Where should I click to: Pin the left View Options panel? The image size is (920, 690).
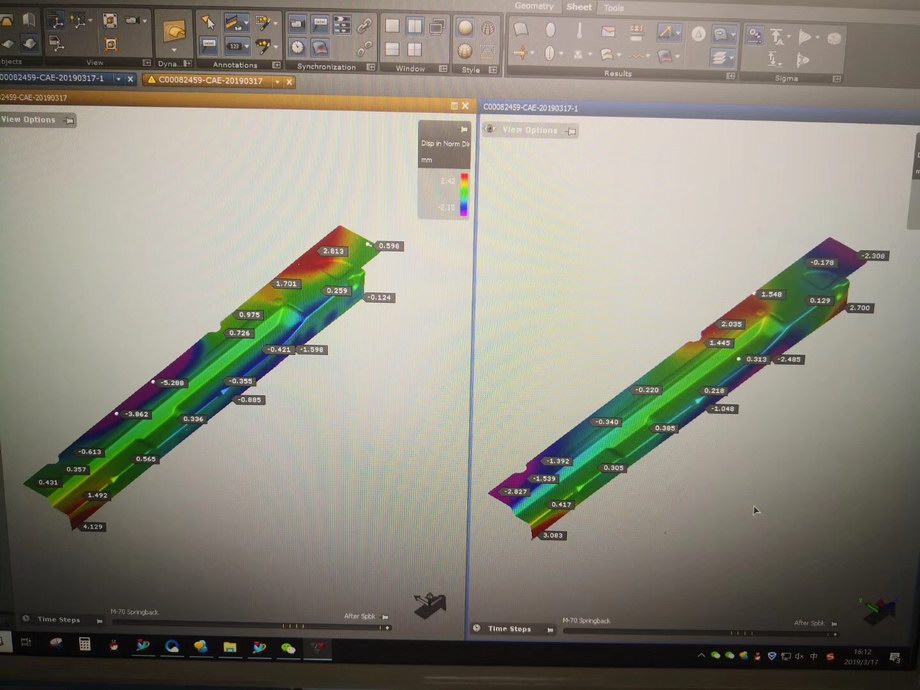[69, 120]
